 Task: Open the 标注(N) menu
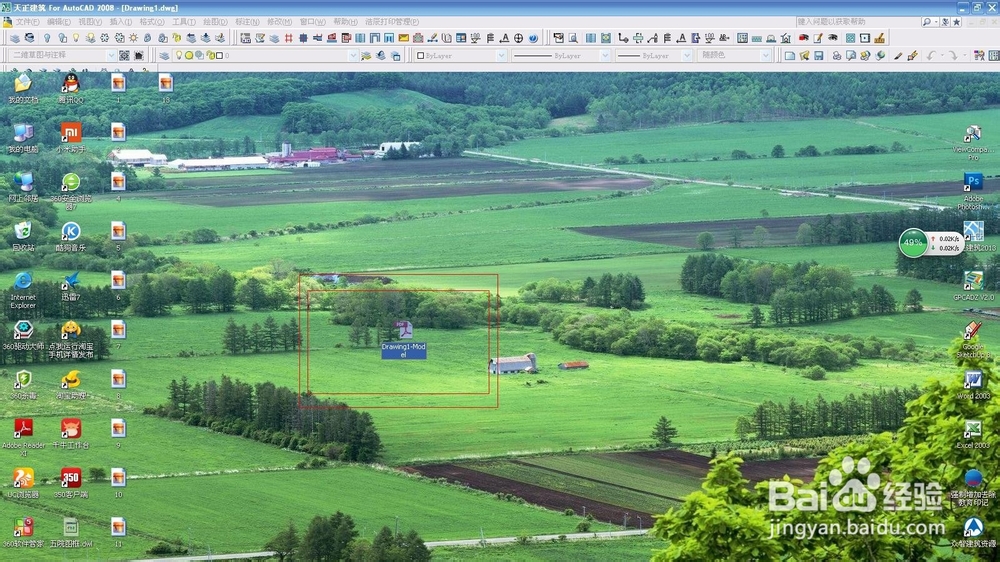(x=247, y=22)
